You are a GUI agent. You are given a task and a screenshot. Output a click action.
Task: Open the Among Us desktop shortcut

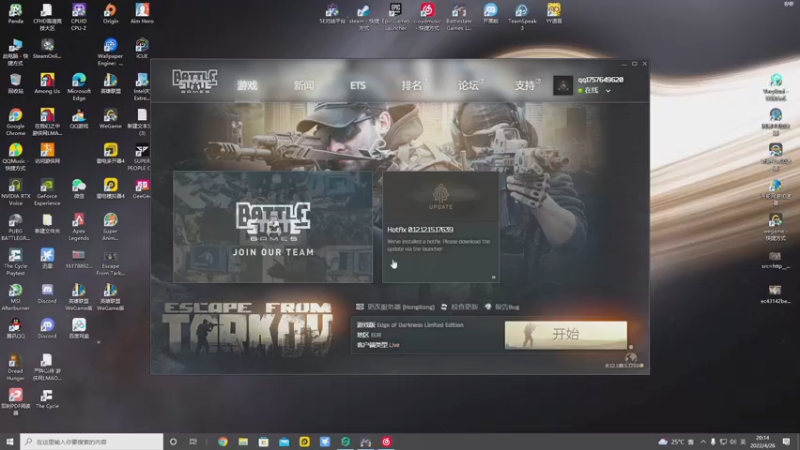coord(47,84)
